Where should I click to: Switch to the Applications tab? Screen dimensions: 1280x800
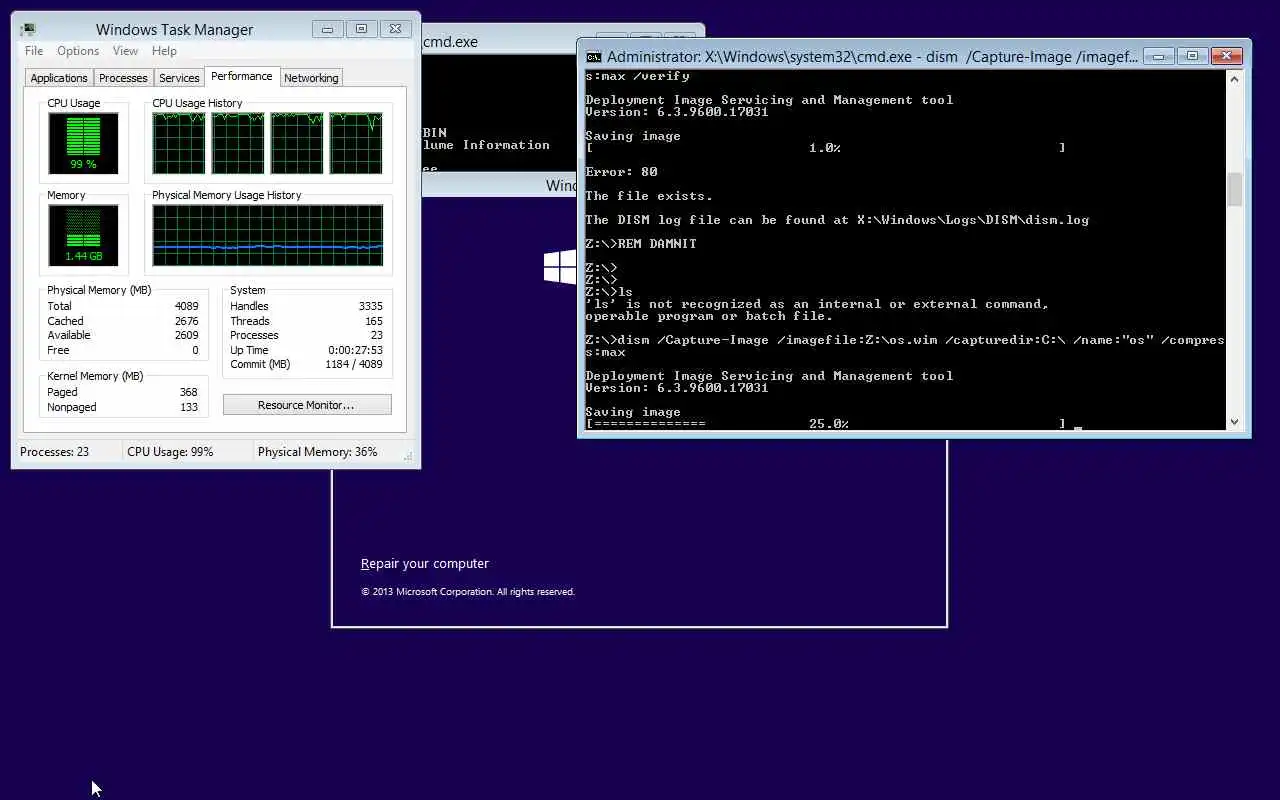coord(59,78)
